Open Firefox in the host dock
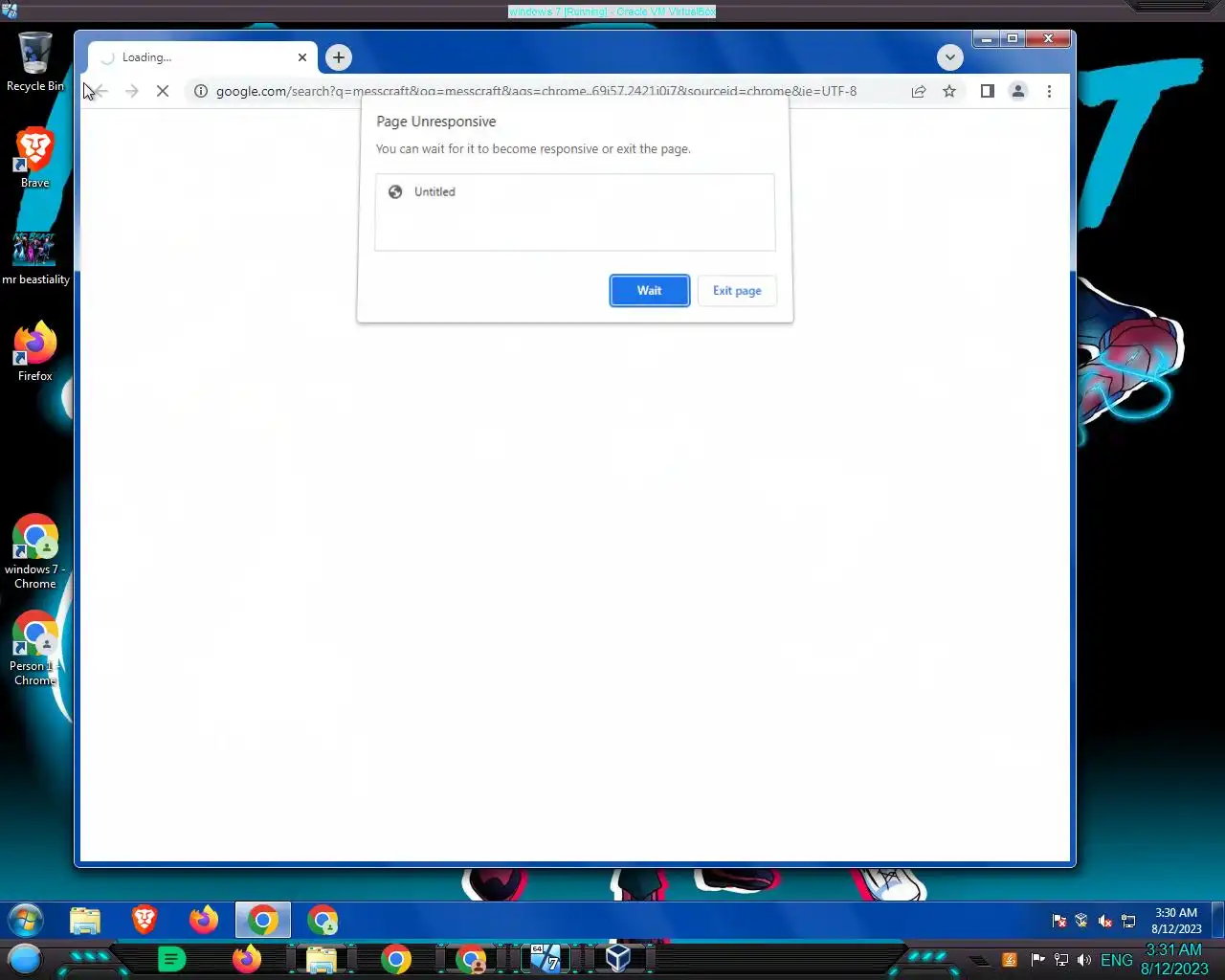The height and width of the screenshot is (980, 1225). coord(247,959)
